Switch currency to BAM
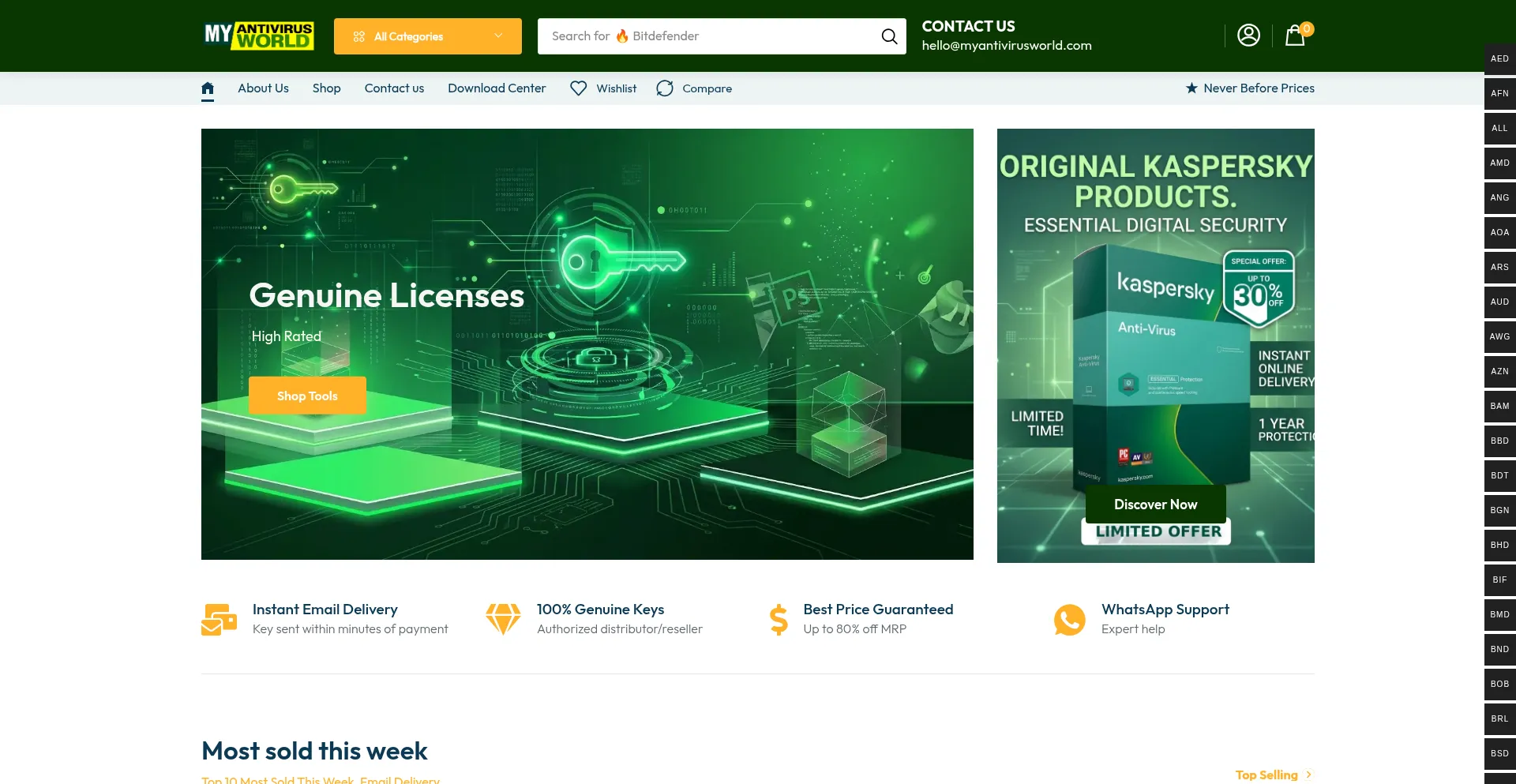The height and width of the screenshot is (784, 1516). (x=1499, y=406)
